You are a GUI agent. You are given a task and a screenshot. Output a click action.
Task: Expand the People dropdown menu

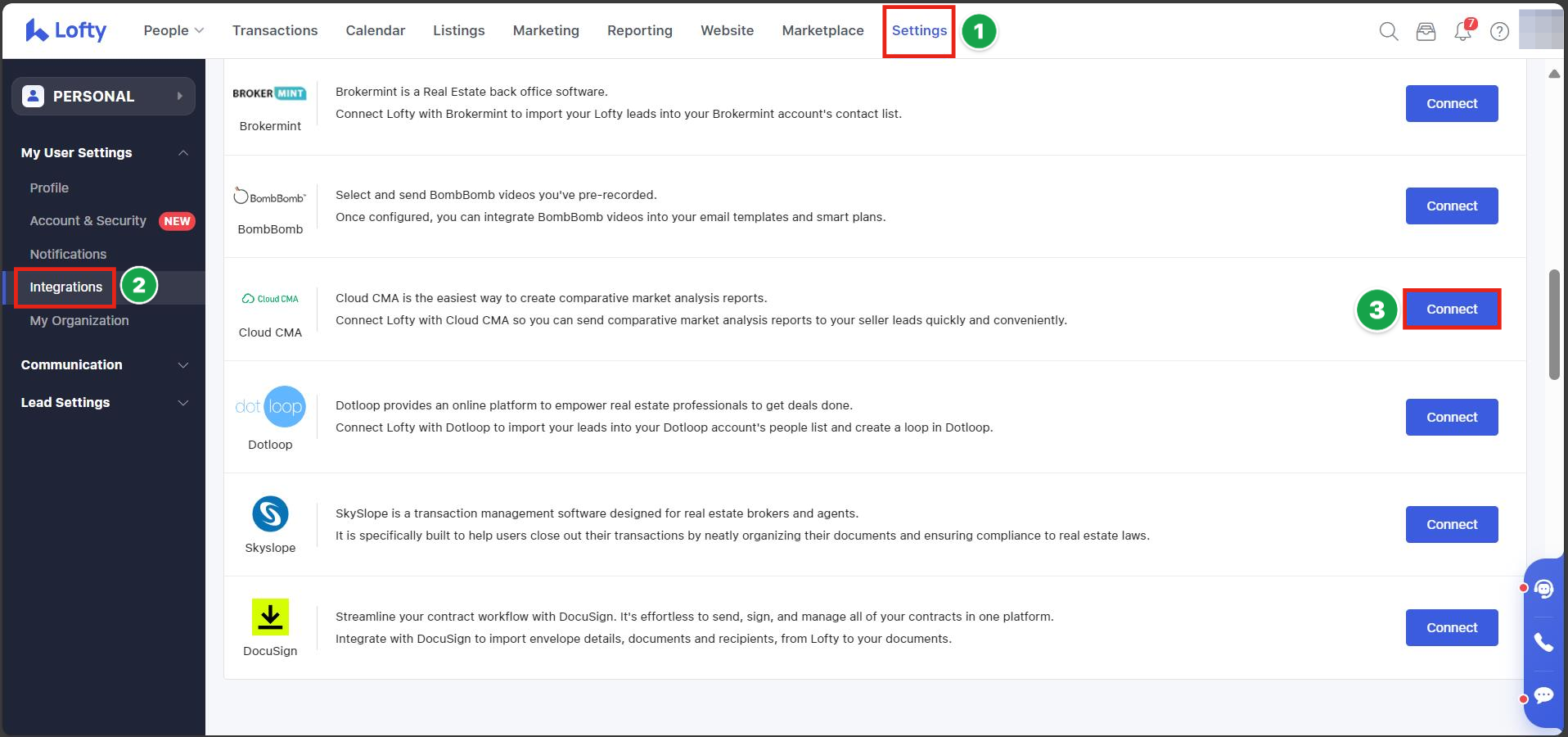[x=173, y=30]
